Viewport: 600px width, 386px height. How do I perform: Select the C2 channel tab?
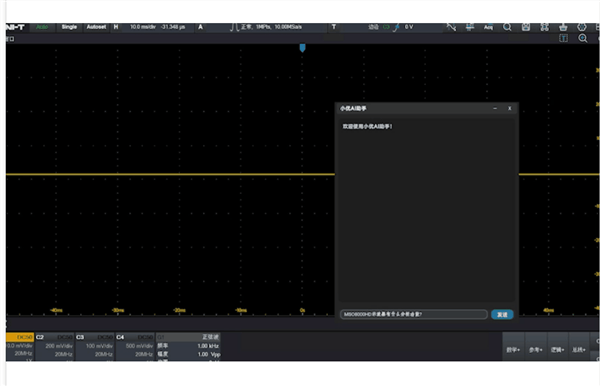(54, 337)
